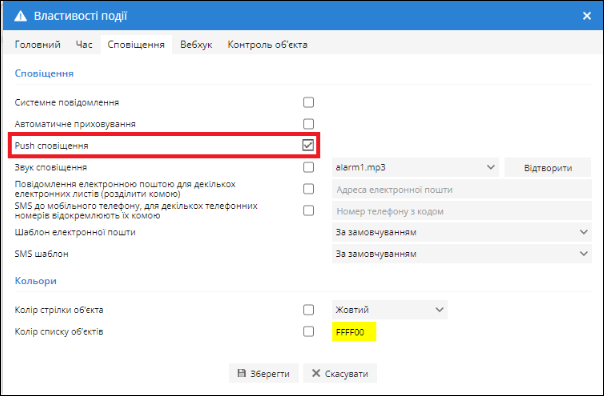The height and width of the screenshot is (396, 605).
Task: Click the X icon on Скасувати
Action: coord(316,373)
